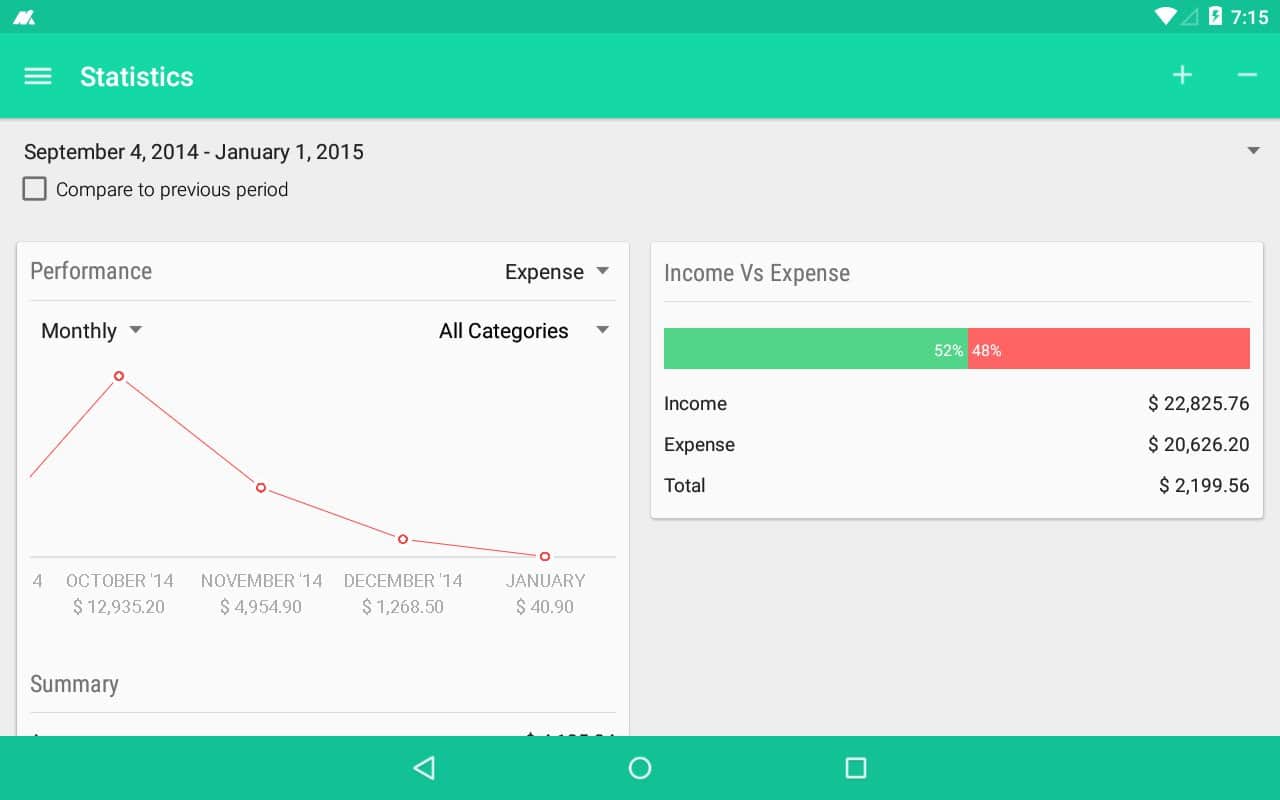Tap the battery status icon
This screenshot has width=1280, height=800.
point(1215,16)
